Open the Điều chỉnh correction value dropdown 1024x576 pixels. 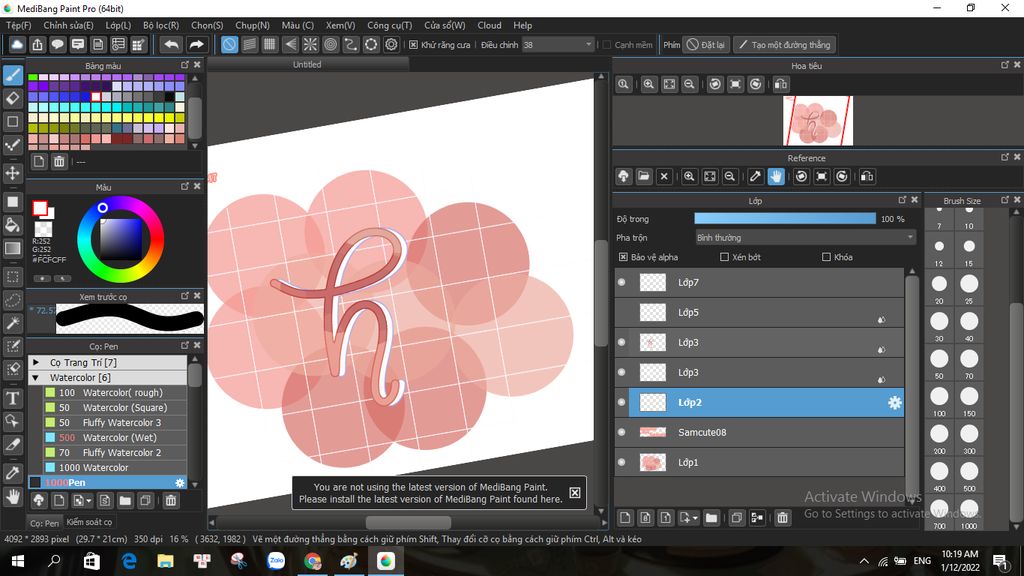click(588, 45)
